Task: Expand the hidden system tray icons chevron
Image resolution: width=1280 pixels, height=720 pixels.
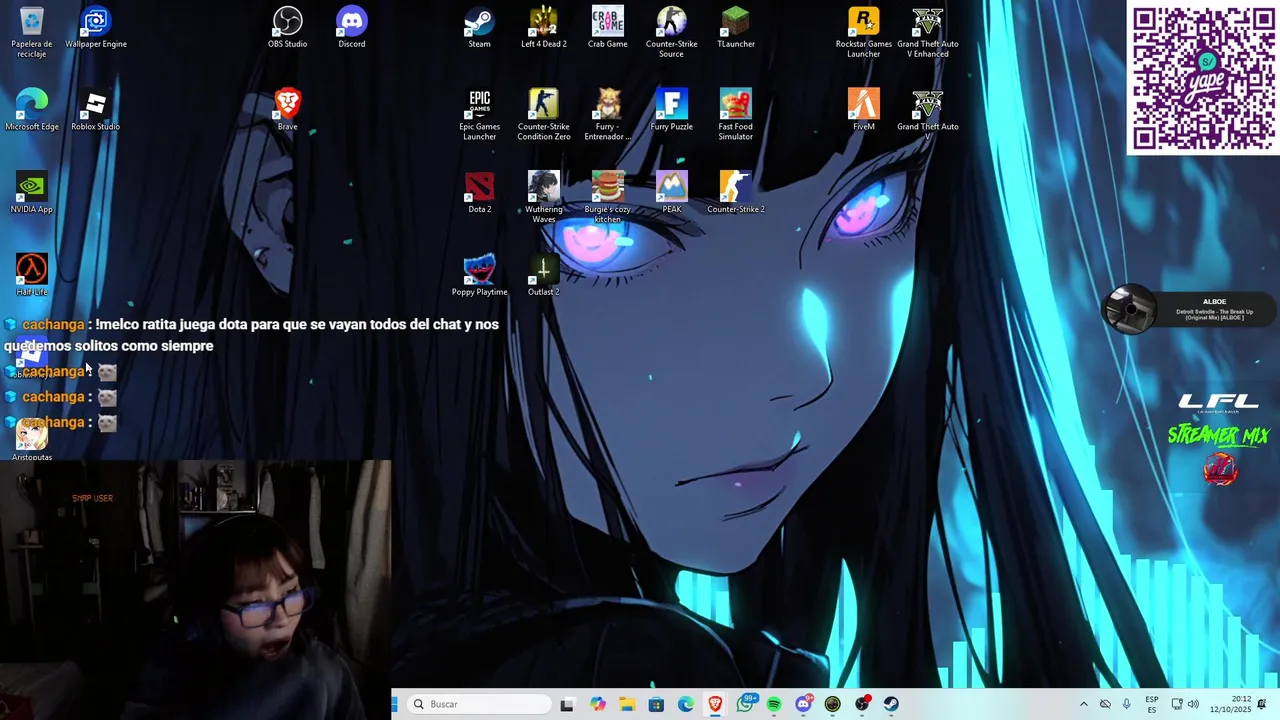Action: [1083, 704]
